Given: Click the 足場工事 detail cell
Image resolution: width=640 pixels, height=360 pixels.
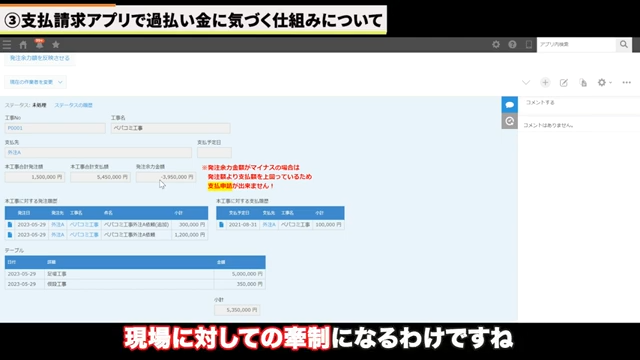Looking at the screenshot, I should point(129,274).
